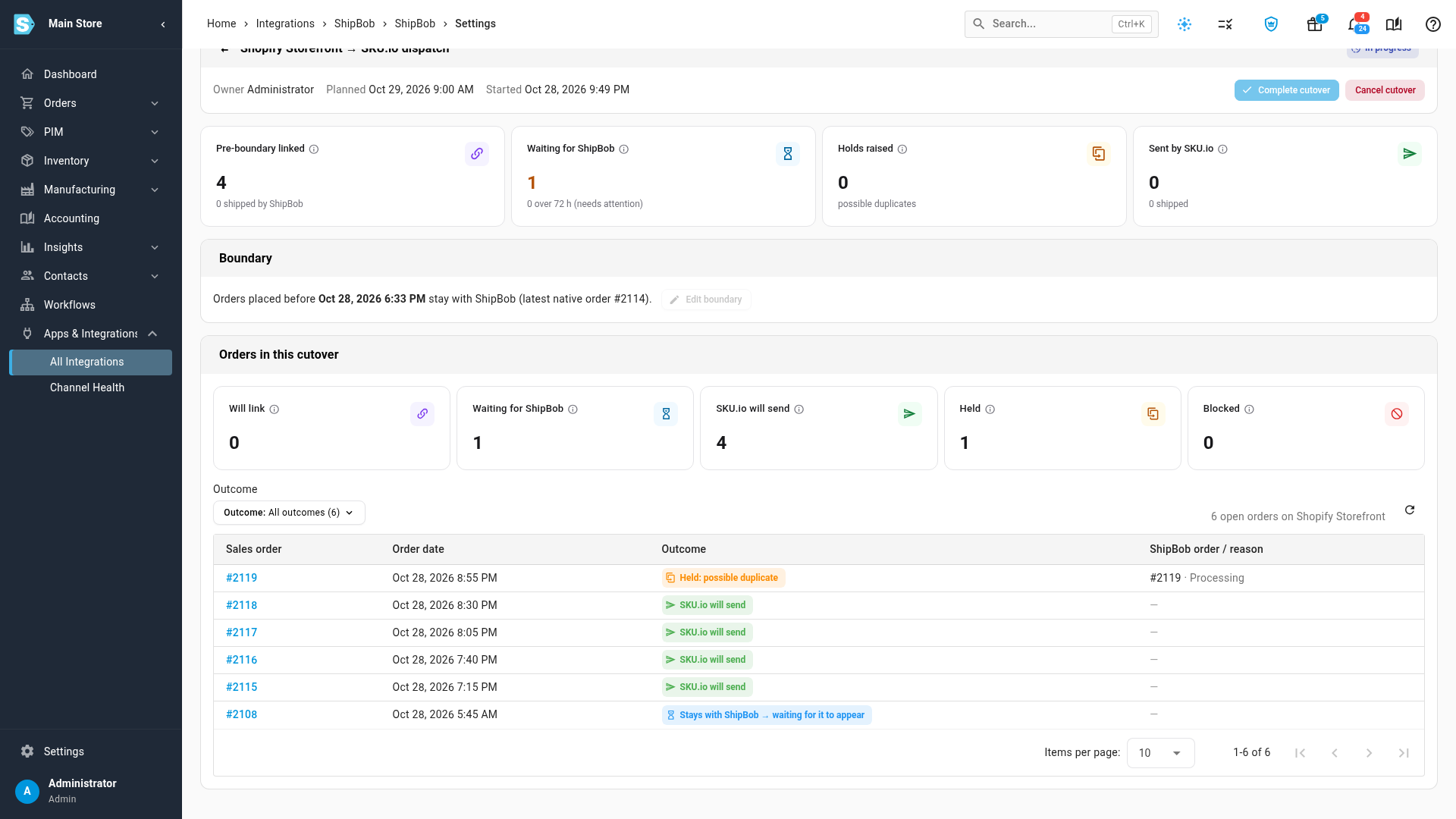Click Cancel cutover button
The height and width of the screenshot is (819, 1456).
click(x=1385, y=90)
